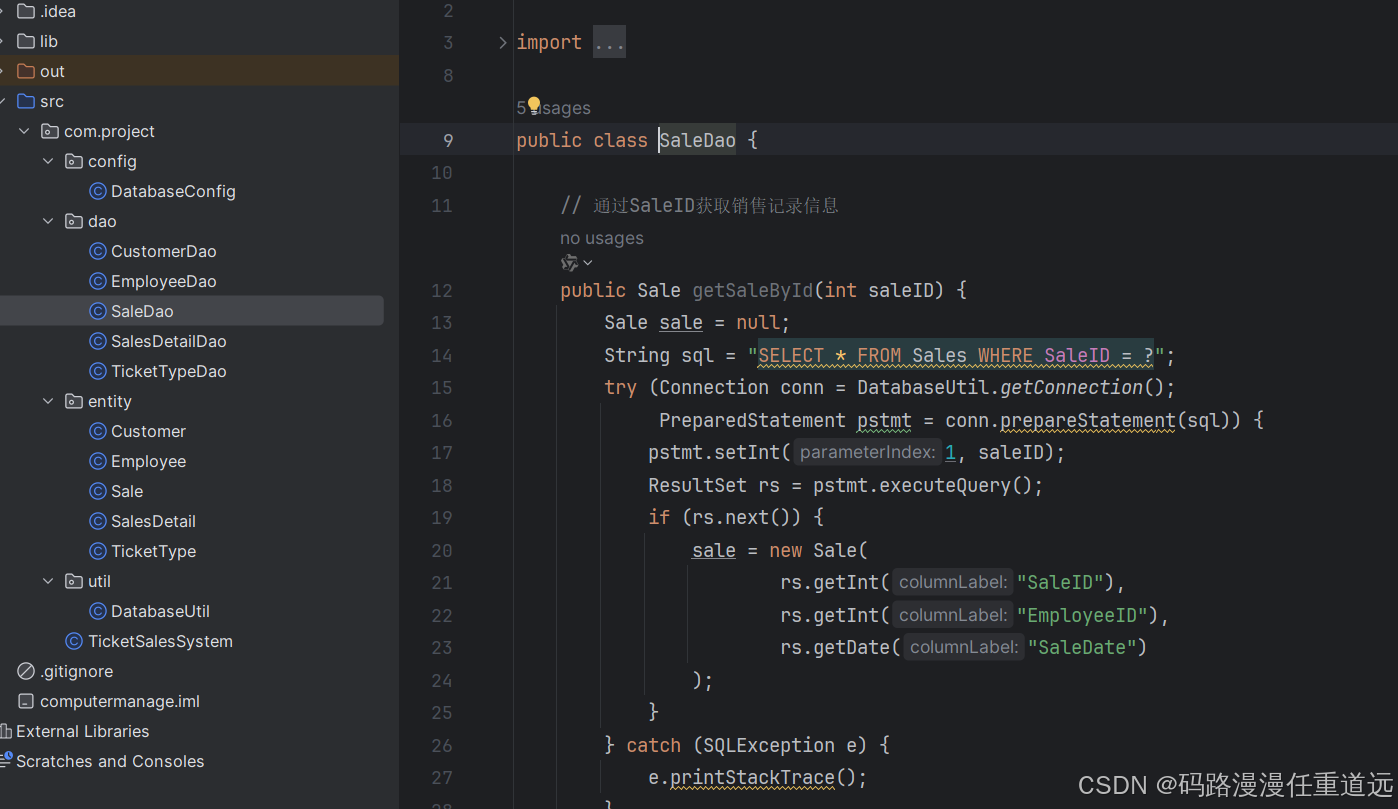Click the .gitignore file icon

[26, 671]
